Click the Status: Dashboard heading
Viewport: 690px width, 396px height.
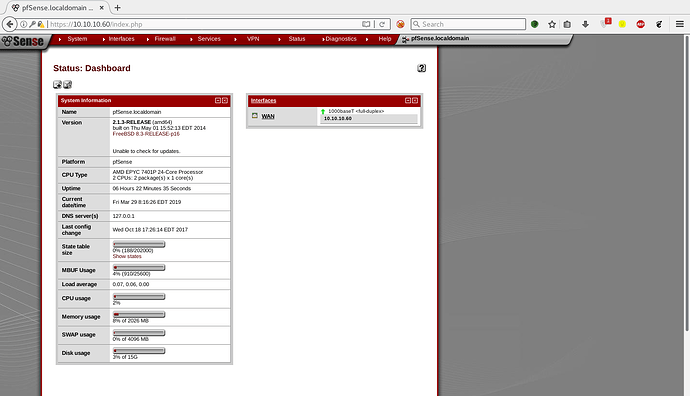(x=92, y=68)
